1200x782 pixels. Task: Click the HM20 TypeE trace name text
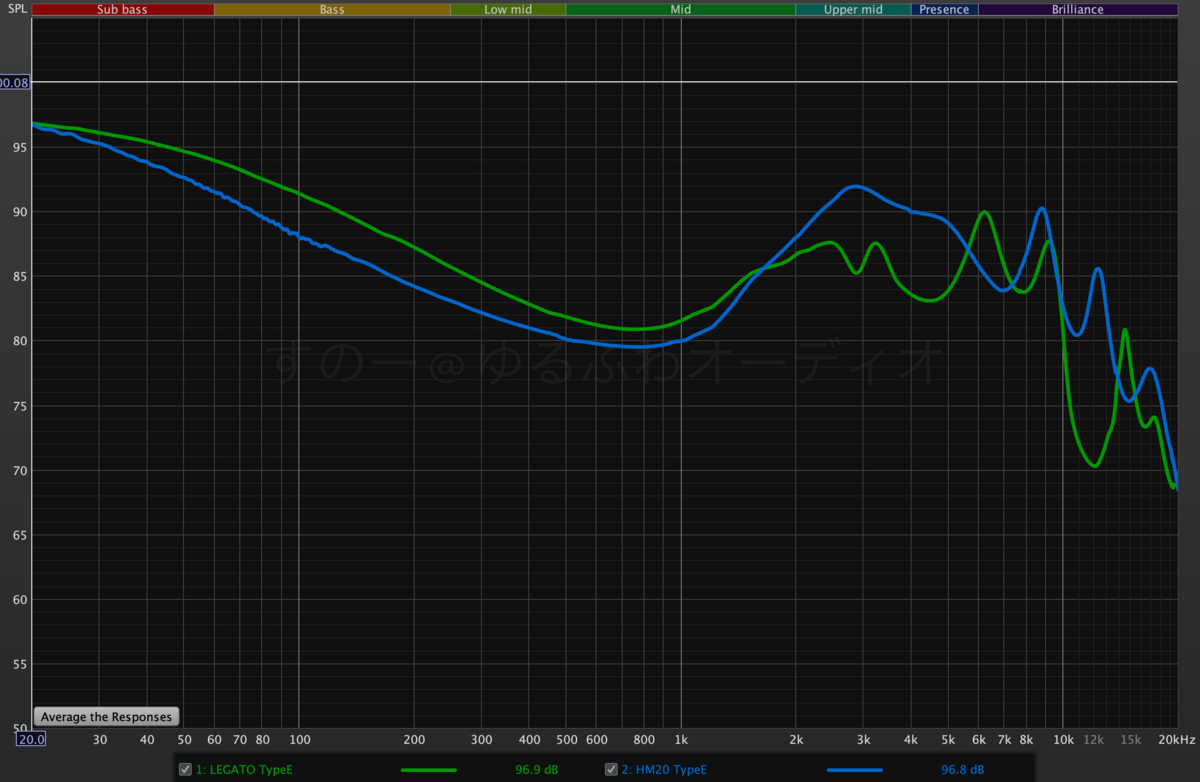pos(664,770)
